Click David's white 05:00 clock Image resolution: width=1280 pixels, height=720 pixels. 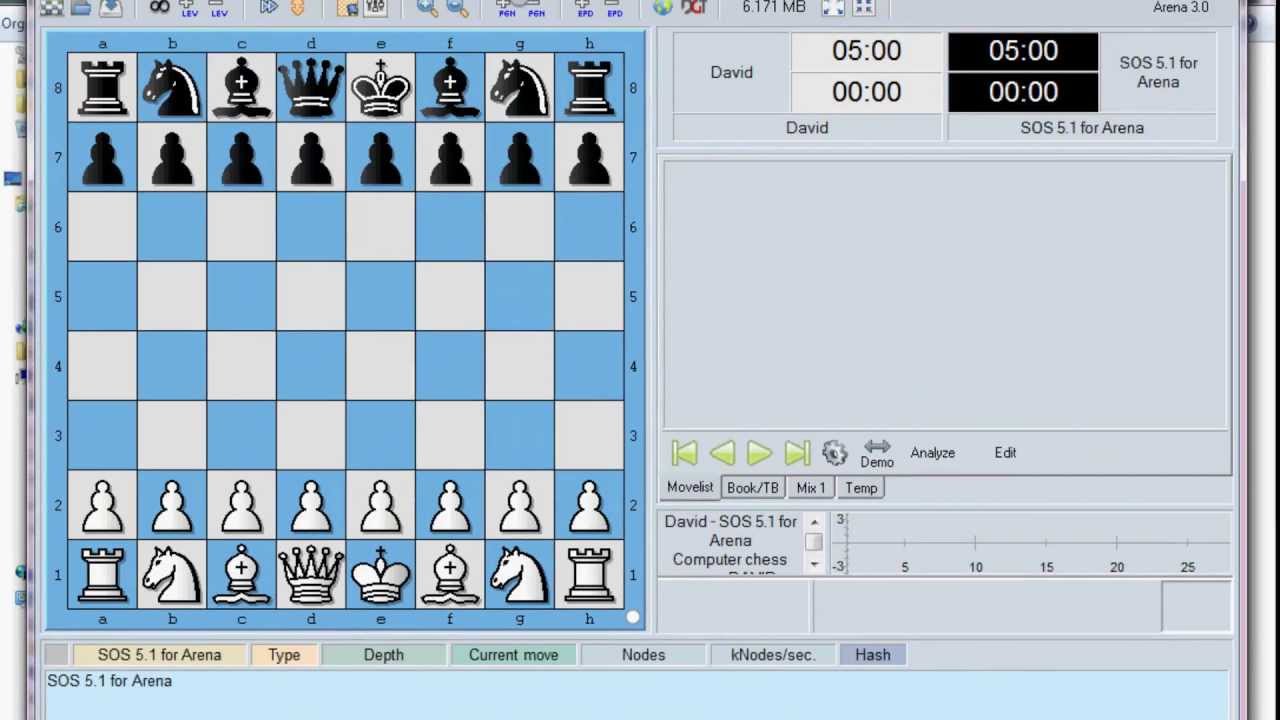click(x=866, y=51)
